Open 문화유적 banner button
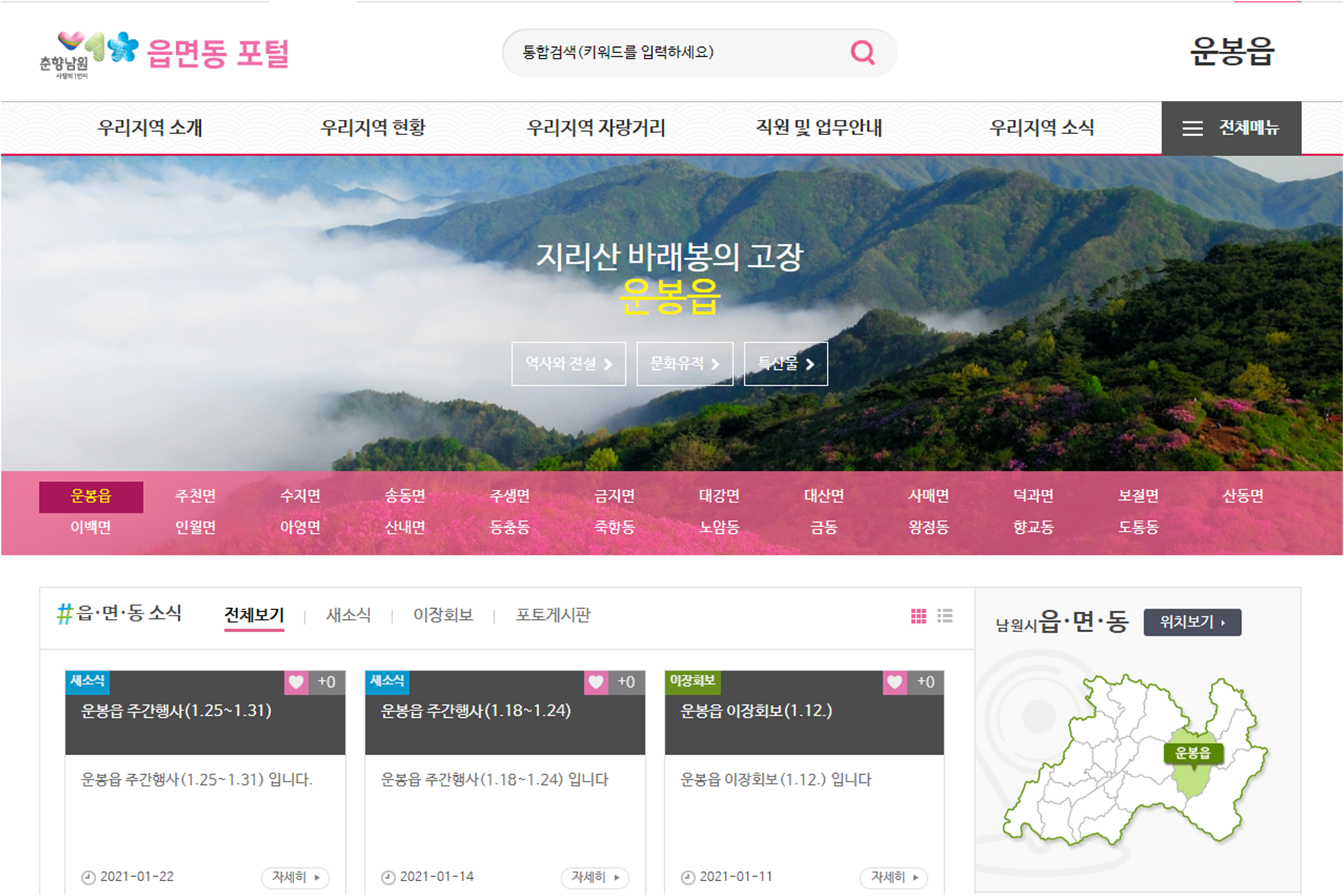The height and width of the screenshot is (896, 1344). click(x=684, y=364)
